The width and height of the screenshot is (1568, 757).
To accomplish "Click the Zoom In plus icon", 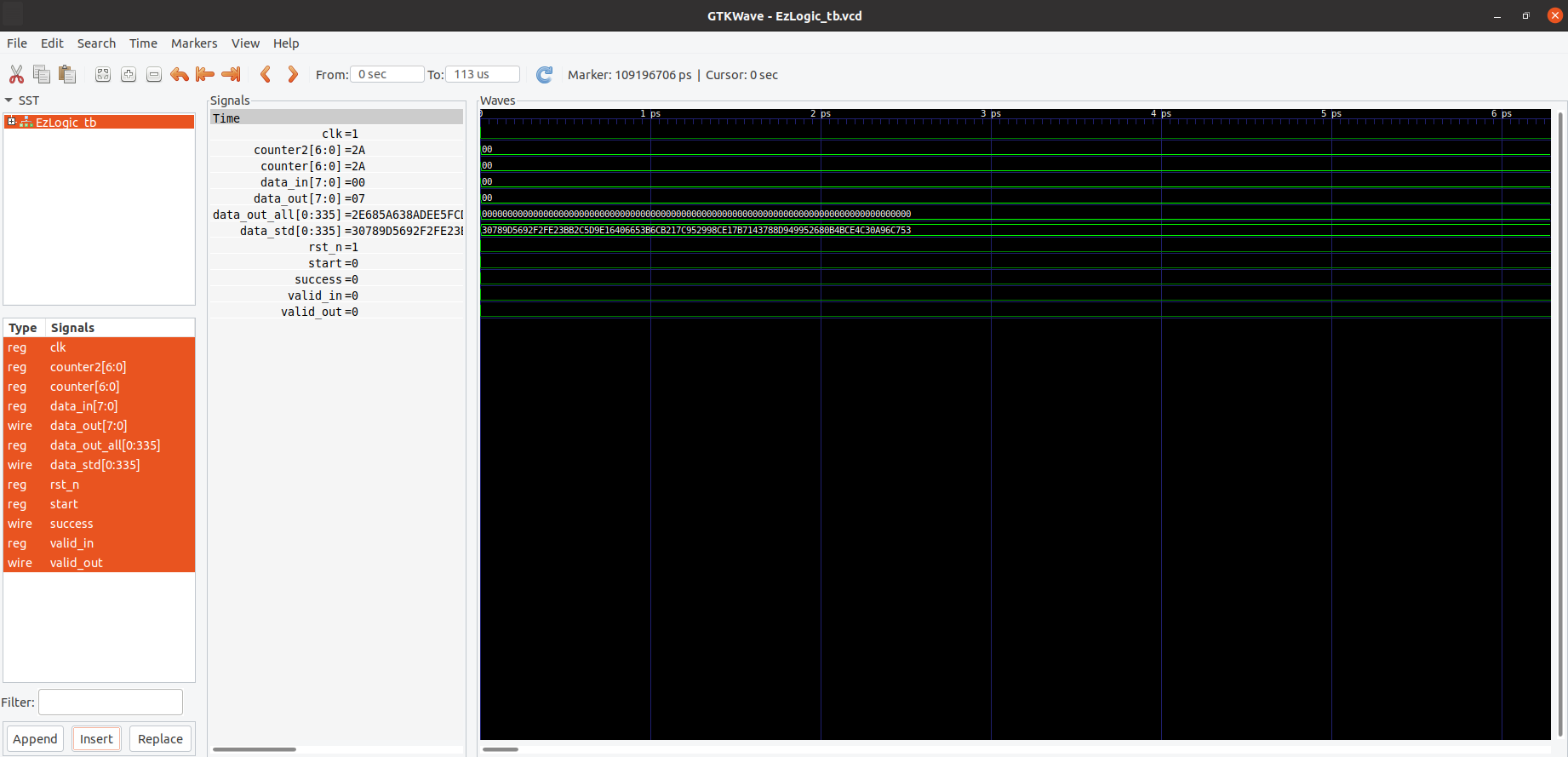I will (x=129, y=75).
